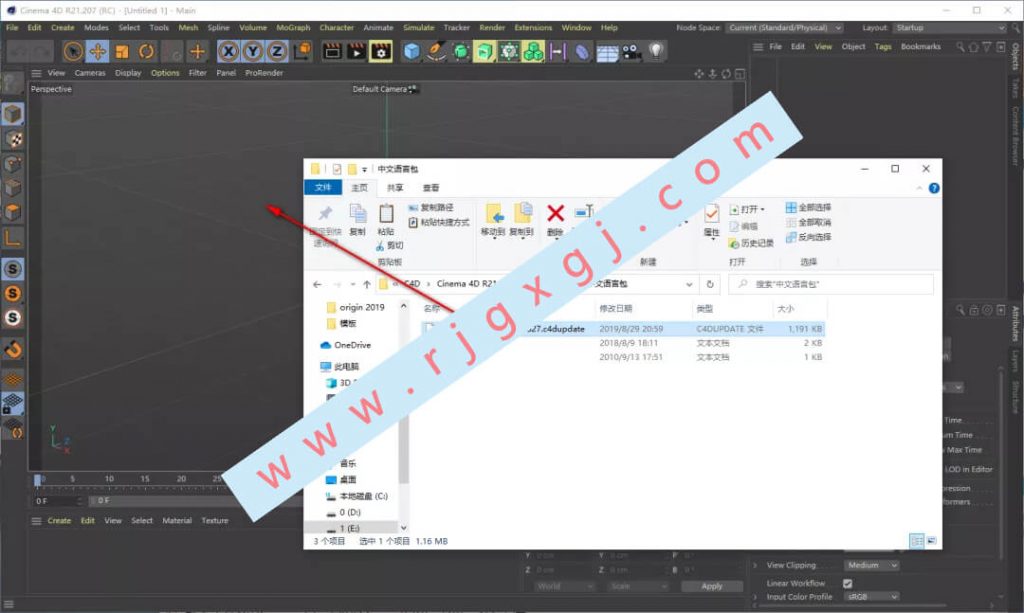The width and height of the screenshot is (1024, 613).
Task: Focus the Explorer search box
Action: [831, 285]
